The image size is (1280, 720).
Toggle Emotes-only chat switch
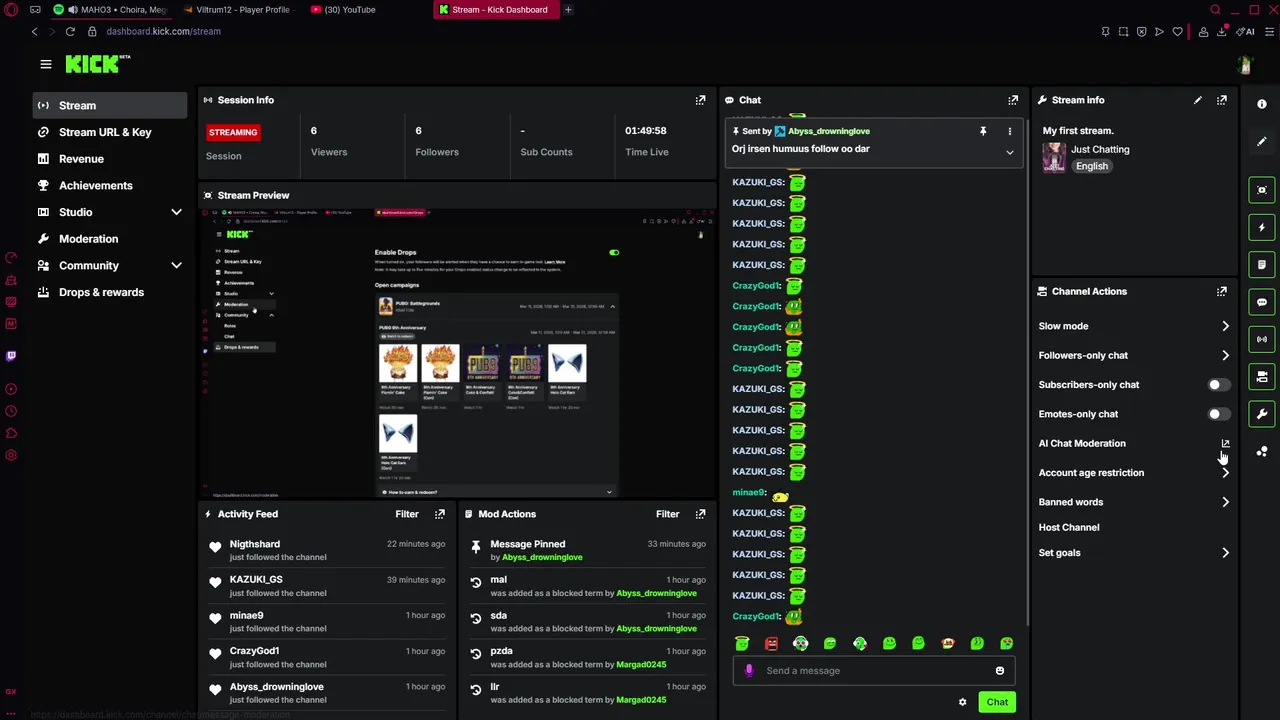[1218, 414]
